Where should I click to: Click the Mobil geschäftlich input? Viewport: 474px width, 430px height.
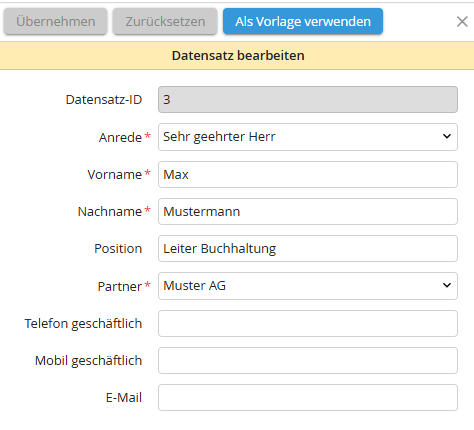click(308, 360)
